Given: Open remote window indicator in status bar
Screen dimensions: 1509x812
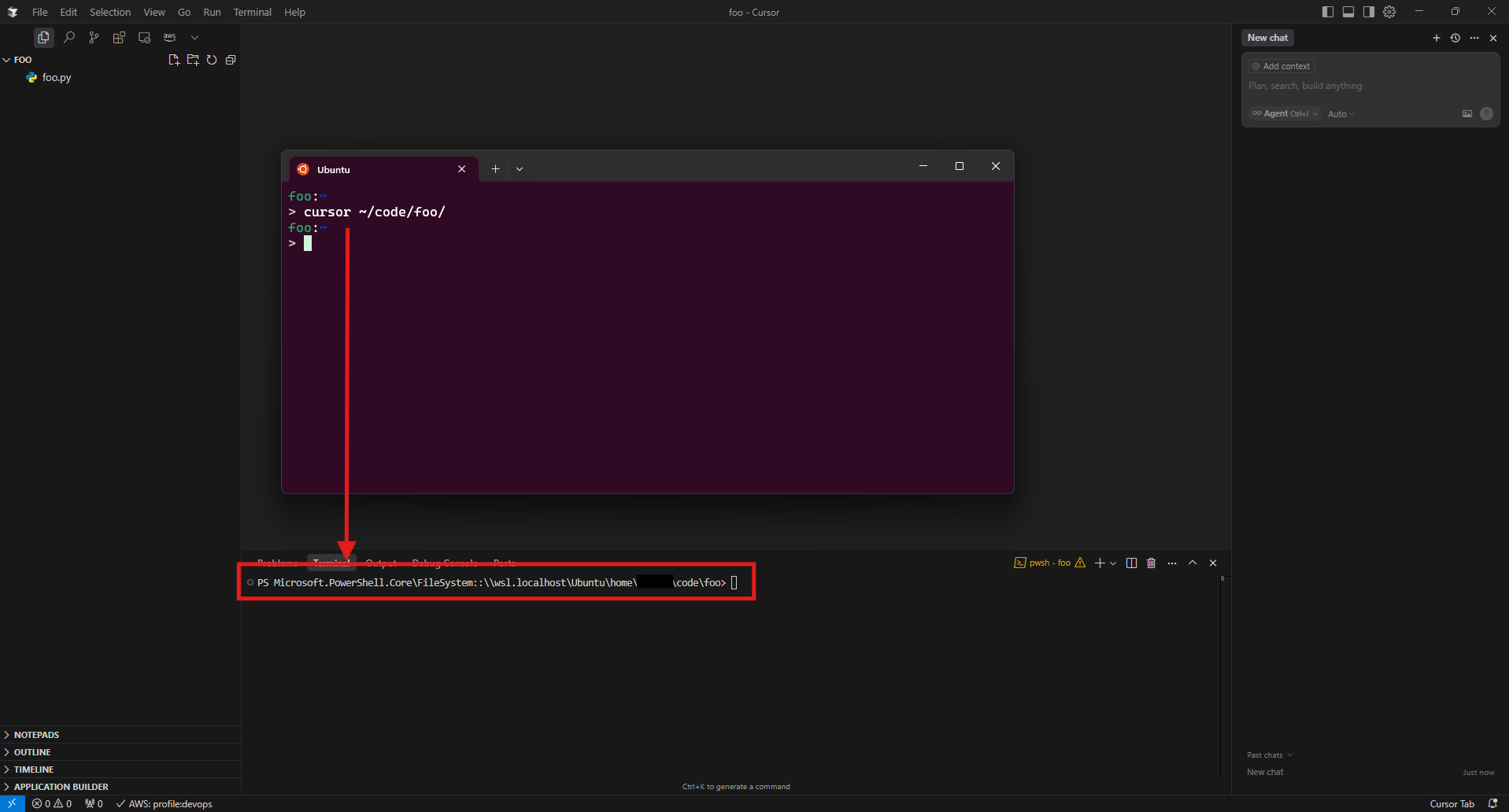Looking at the screenshot, I should click(x=12, y=803).
